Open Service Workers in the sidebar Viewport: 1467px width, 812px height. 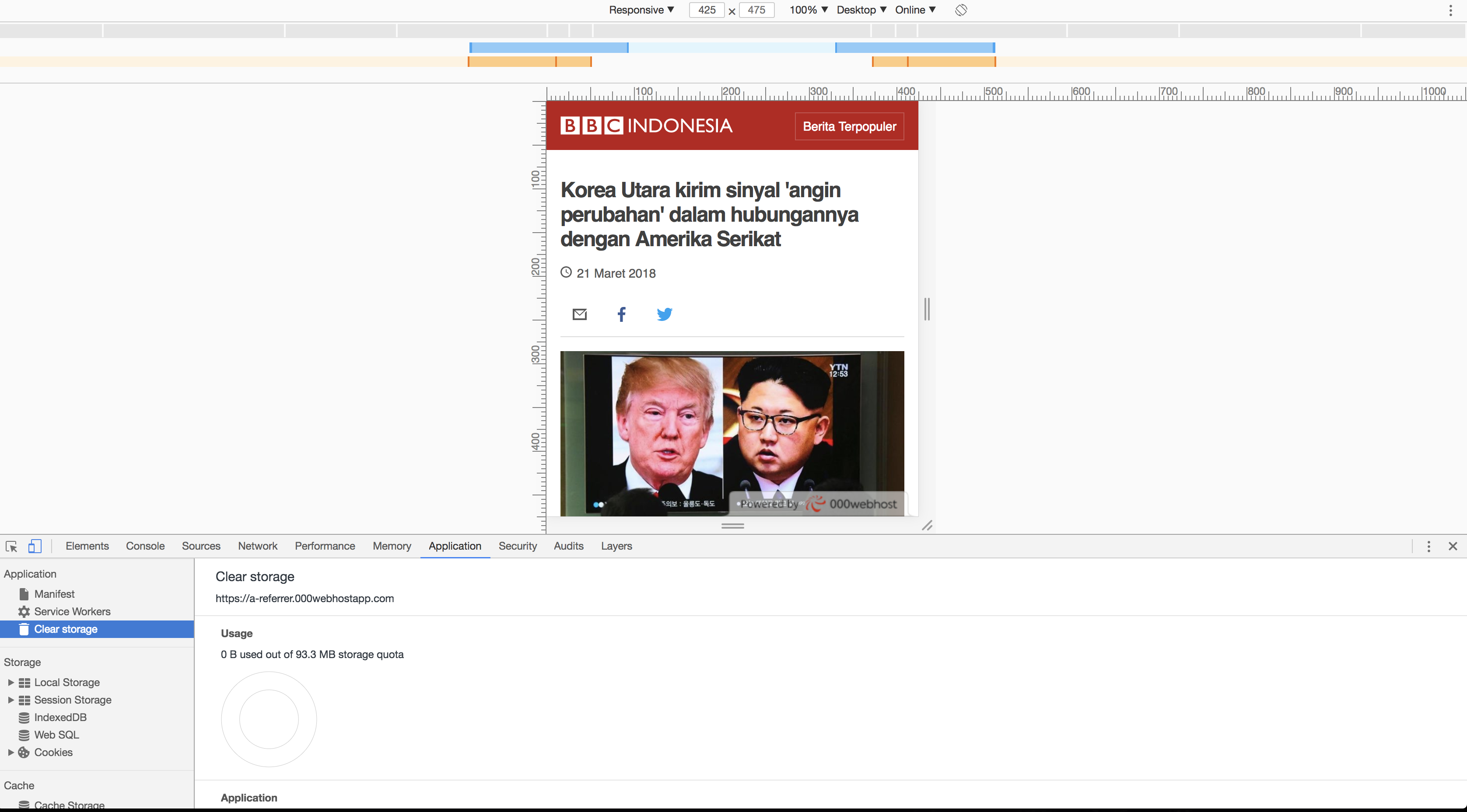click(x=72, y=611)
